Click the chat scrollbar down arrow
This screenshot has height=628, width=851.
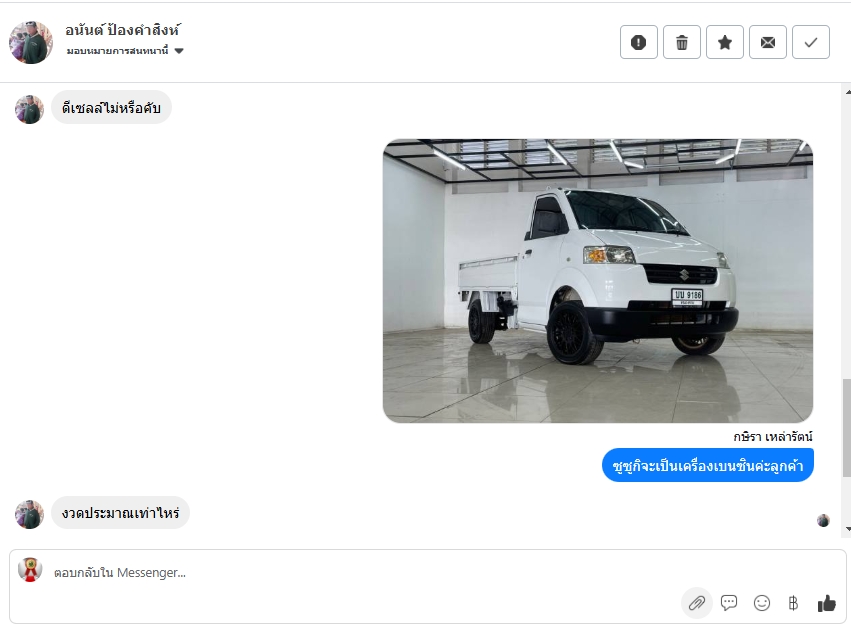[848, 529]
